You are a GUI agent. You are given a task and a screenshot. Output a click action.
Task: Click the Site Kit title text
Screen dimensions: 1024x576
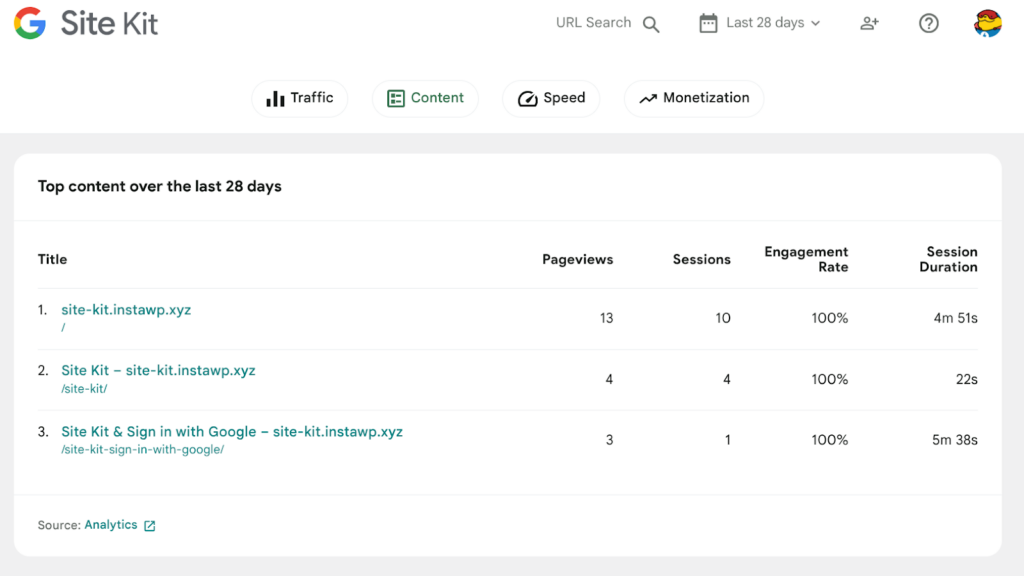pos(109,23)
